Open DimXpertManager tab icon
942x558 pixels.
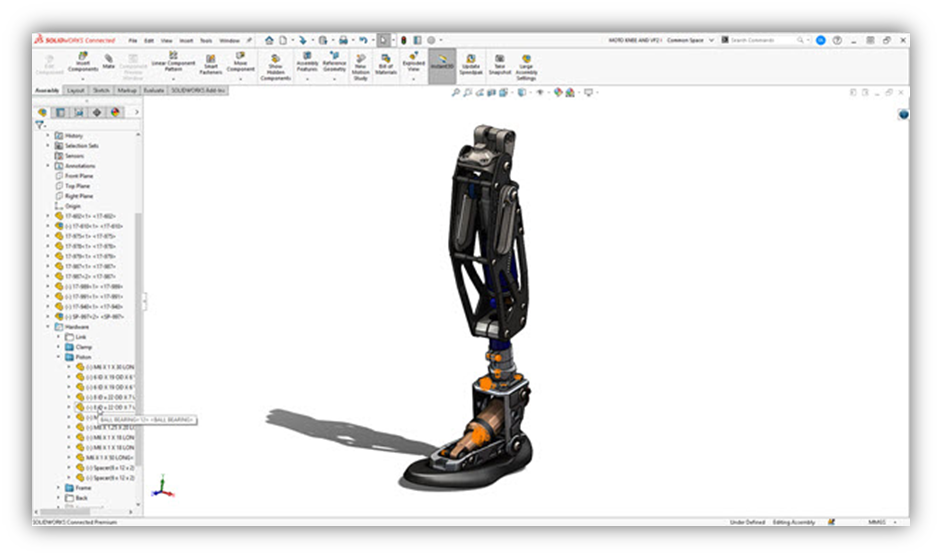point(97,112)
